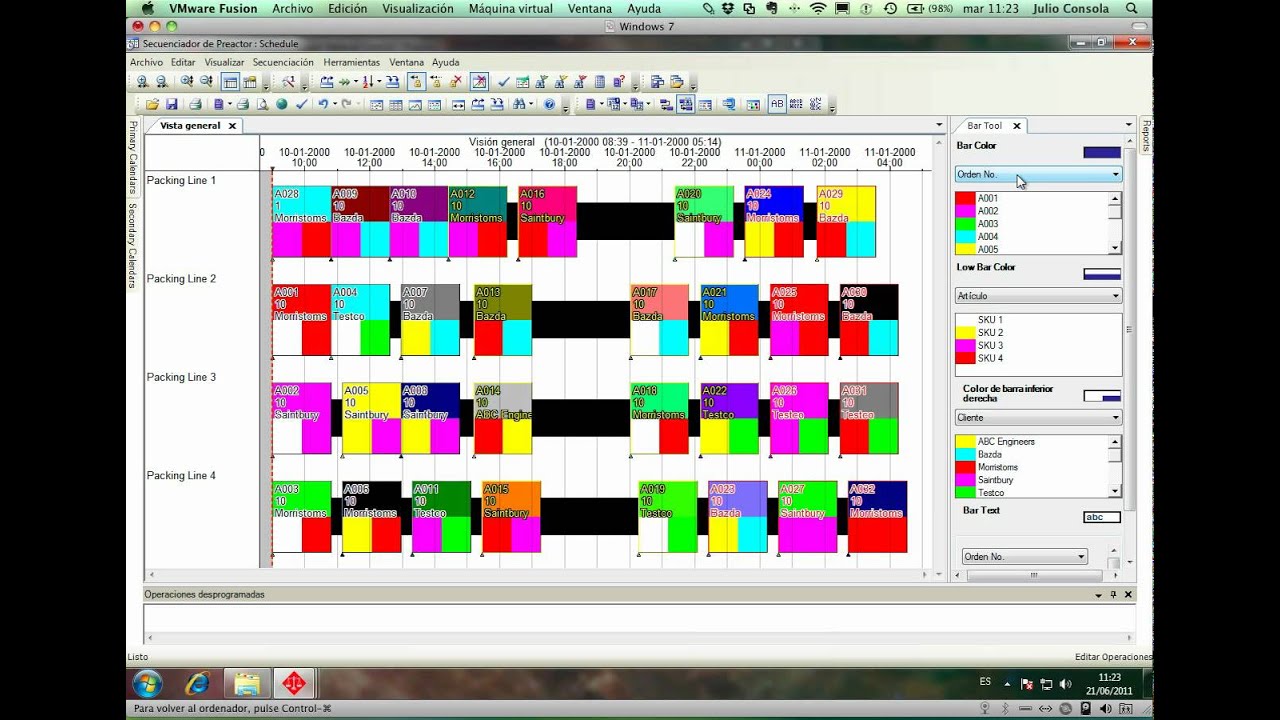This screenshot has height=720, width=1280.
Task: Toggle the highlighted padlock lock operations button
Action: [x=416, y=82]
